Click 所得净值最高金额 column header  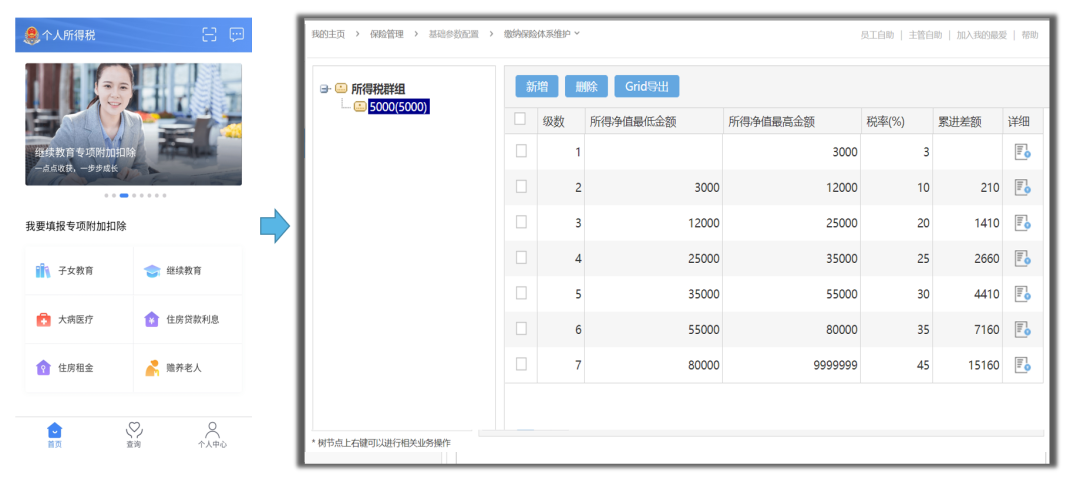coord(771,122)
